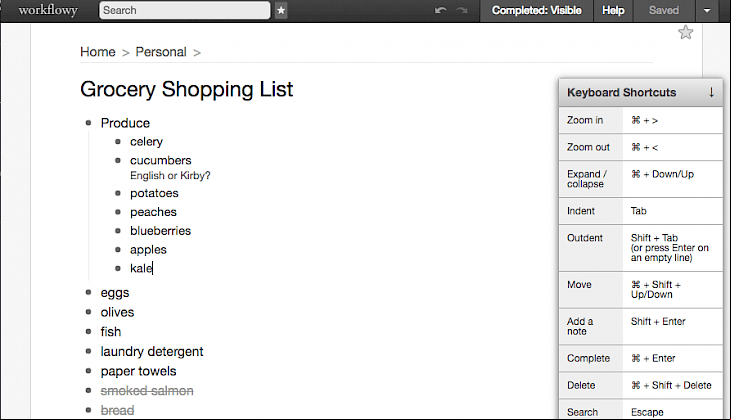Click the bullet of the cucumbers item

118,160
